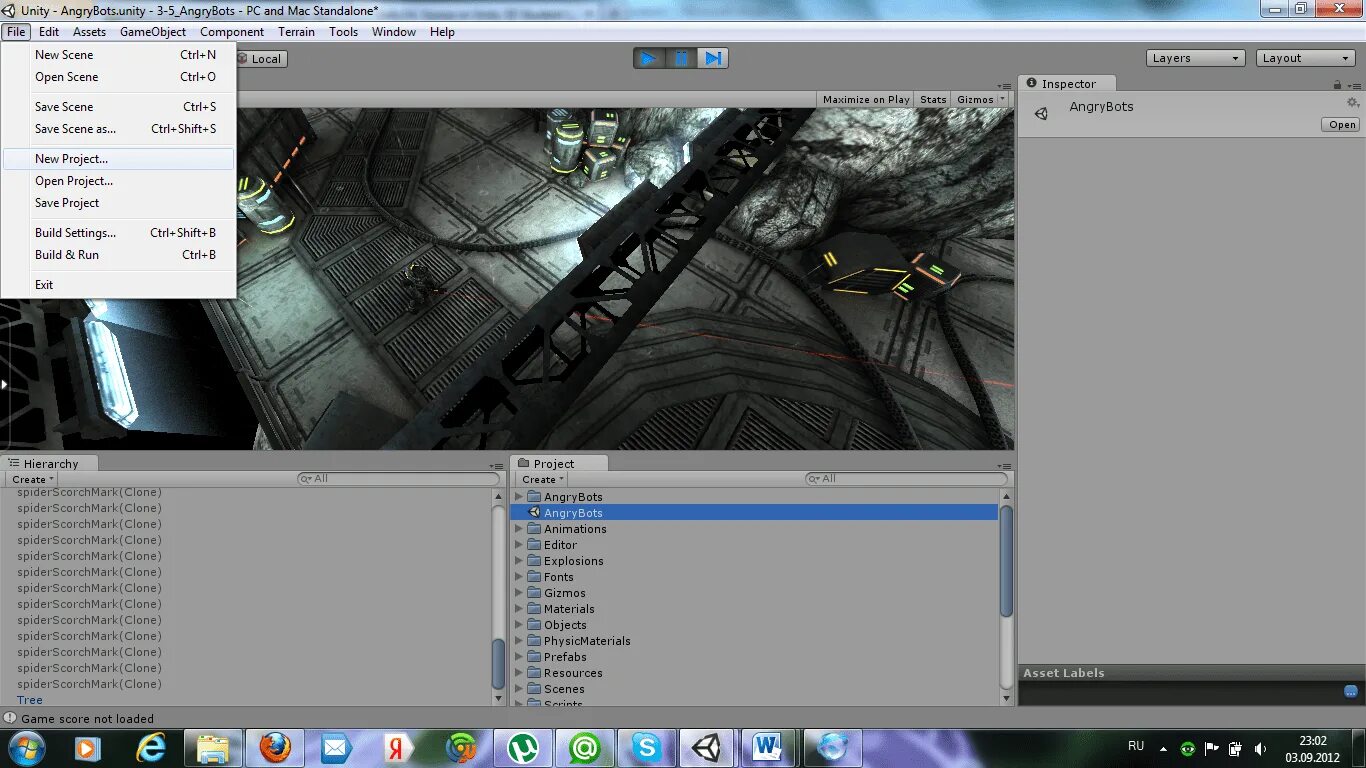1366x768 pixels.
Task: Toggle the Local pivot orientation button
Action: (260, 59)
